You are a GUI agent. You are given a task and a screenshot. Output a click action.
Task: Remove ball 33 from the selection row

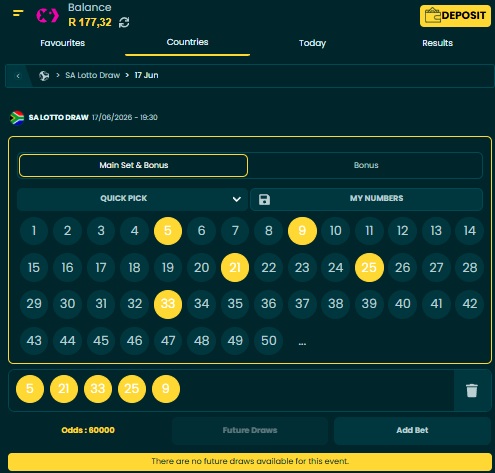point(98,389)
